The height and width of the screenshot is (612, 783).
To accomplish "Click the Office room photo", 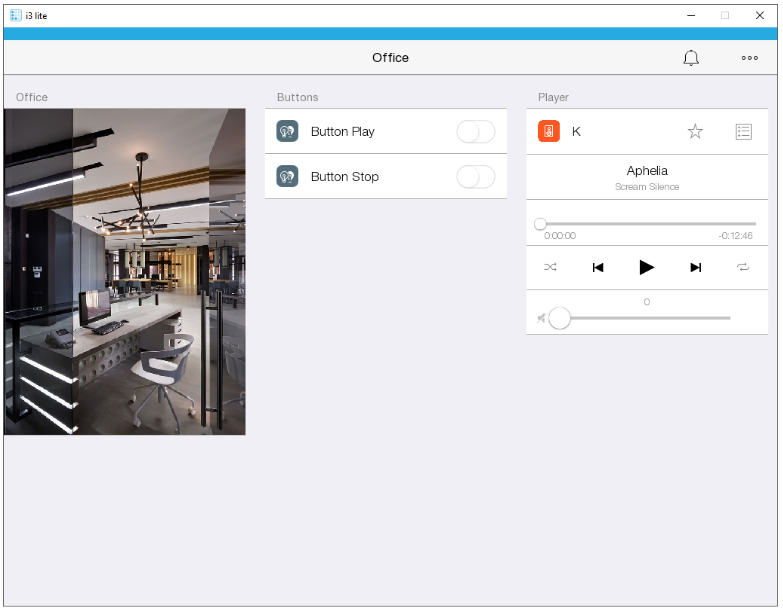I will (124, 271).
